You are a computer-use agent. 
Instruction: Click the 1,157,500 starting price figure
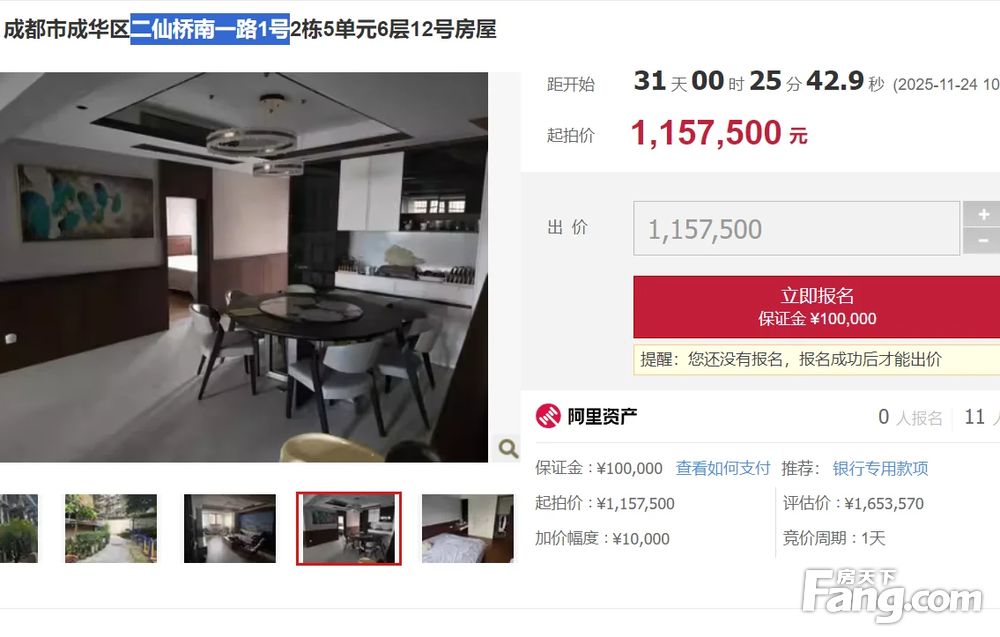tap(706, 133)
